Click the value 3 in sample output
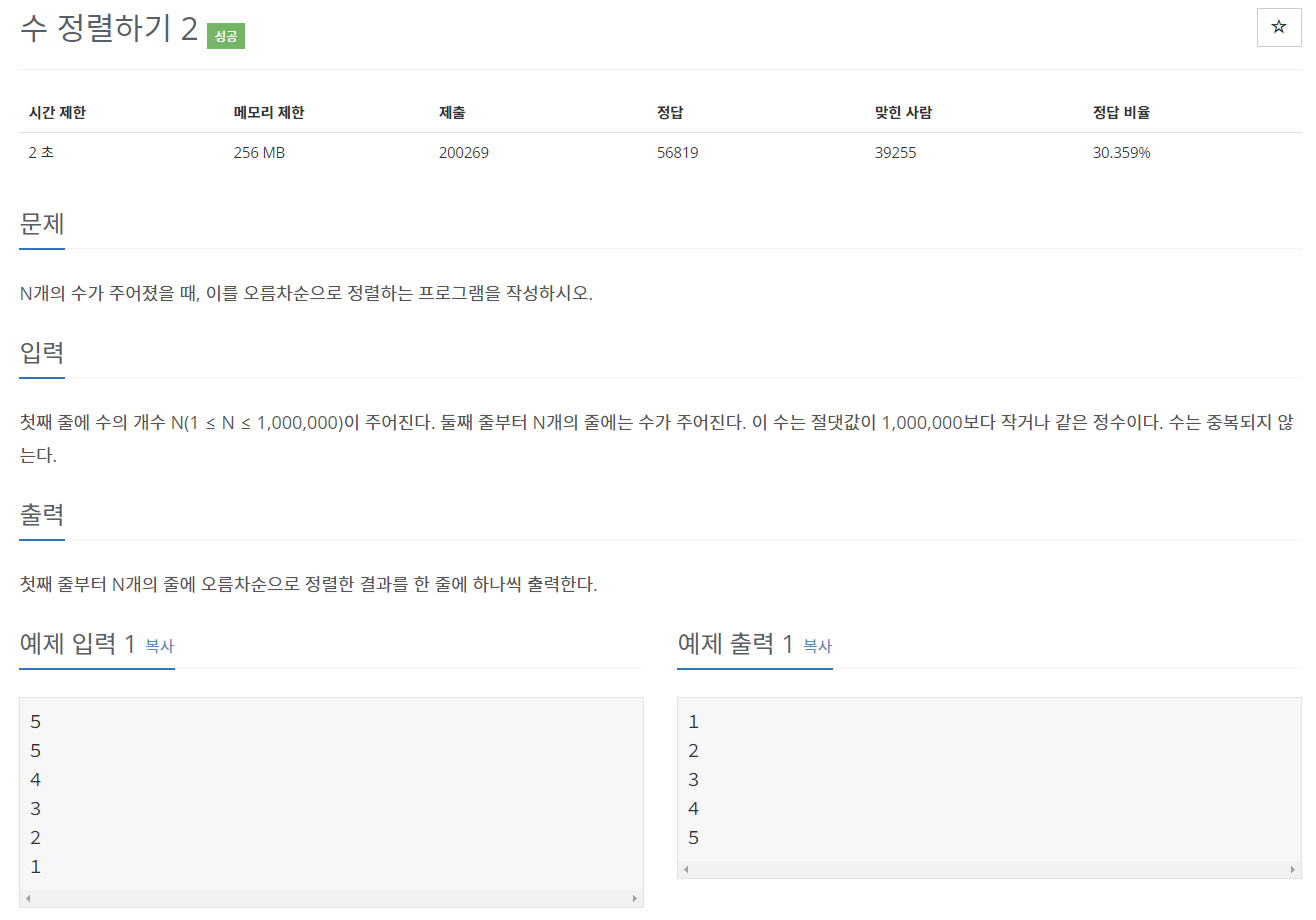Viewport: 1316px width, 920px height. coord(694,780)
